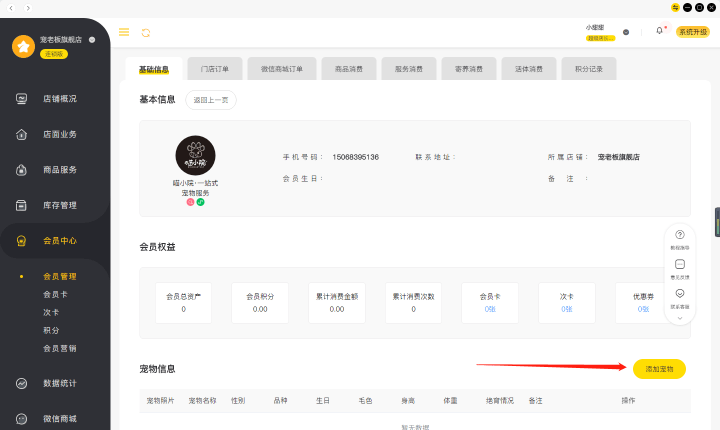Open 数据统计 in the sidebar
The height and width of the screenshot is (430, 720).
click(59, 383)
